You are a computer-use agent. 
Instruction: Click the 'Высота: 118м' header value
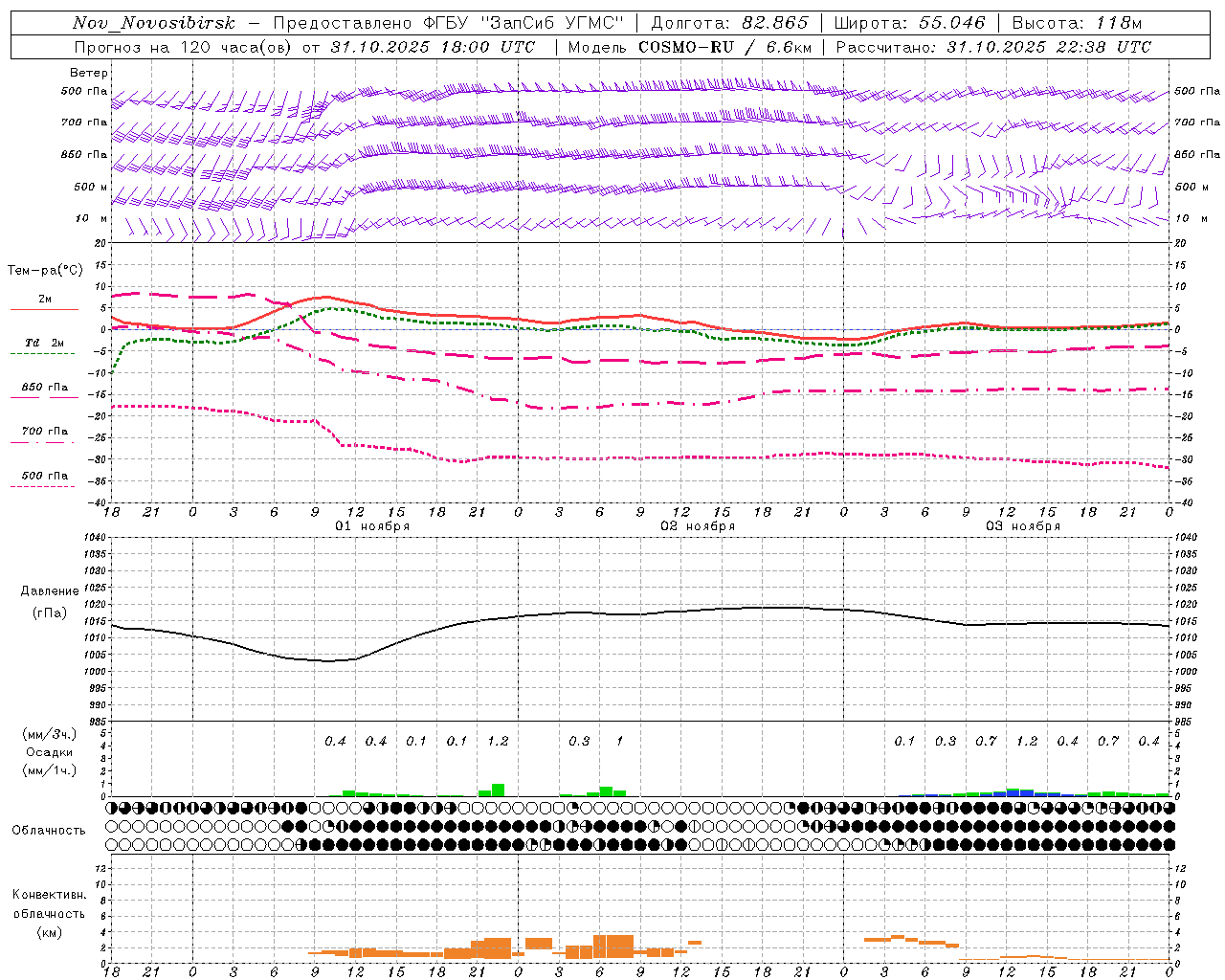tap(1077, 23)
